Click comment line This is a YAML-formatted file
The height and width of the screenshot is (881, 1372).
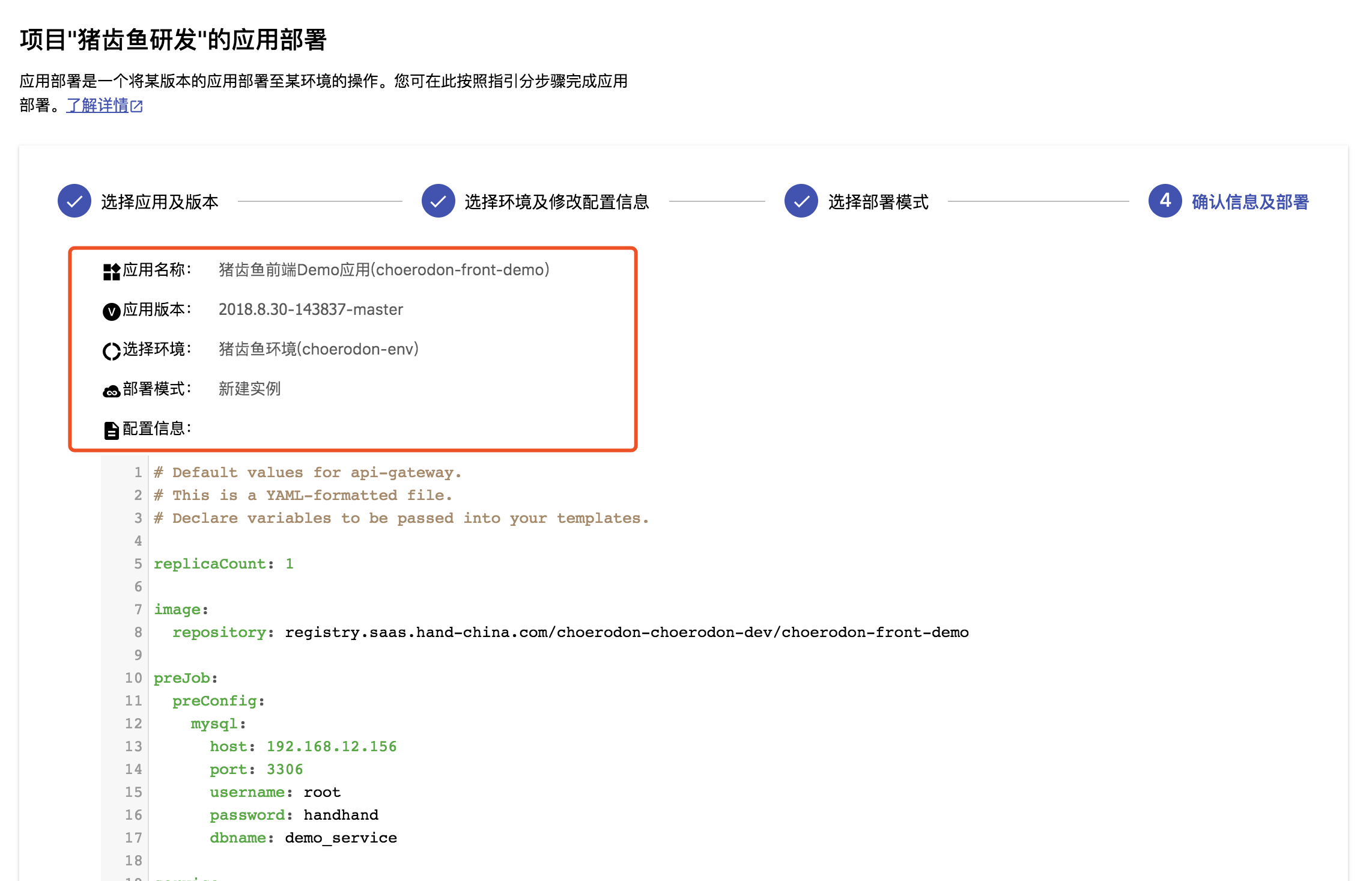pyautogui.click(x=303, y=495)
